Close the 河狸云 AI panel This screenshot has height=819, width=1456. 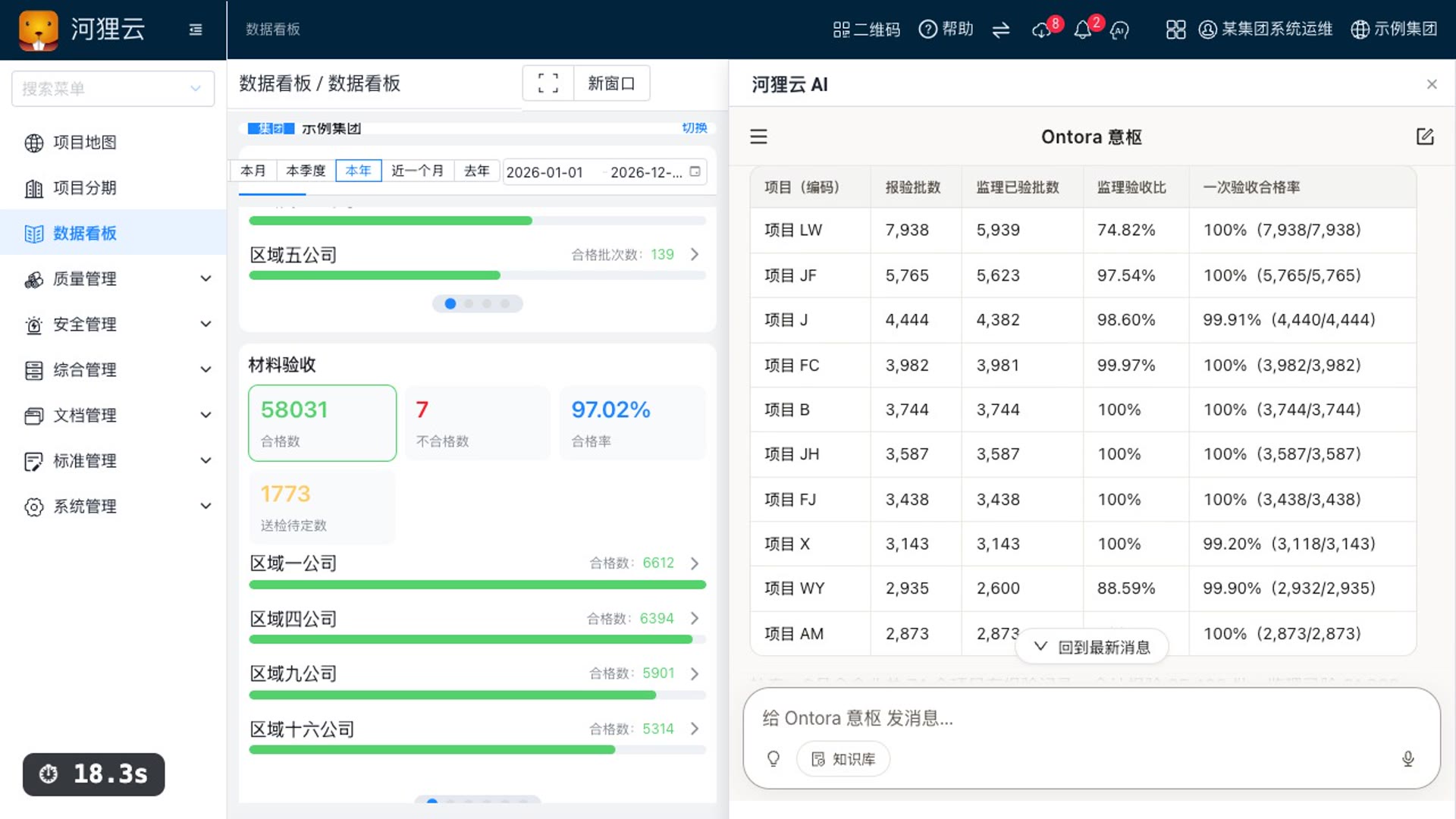[1432, 84]
